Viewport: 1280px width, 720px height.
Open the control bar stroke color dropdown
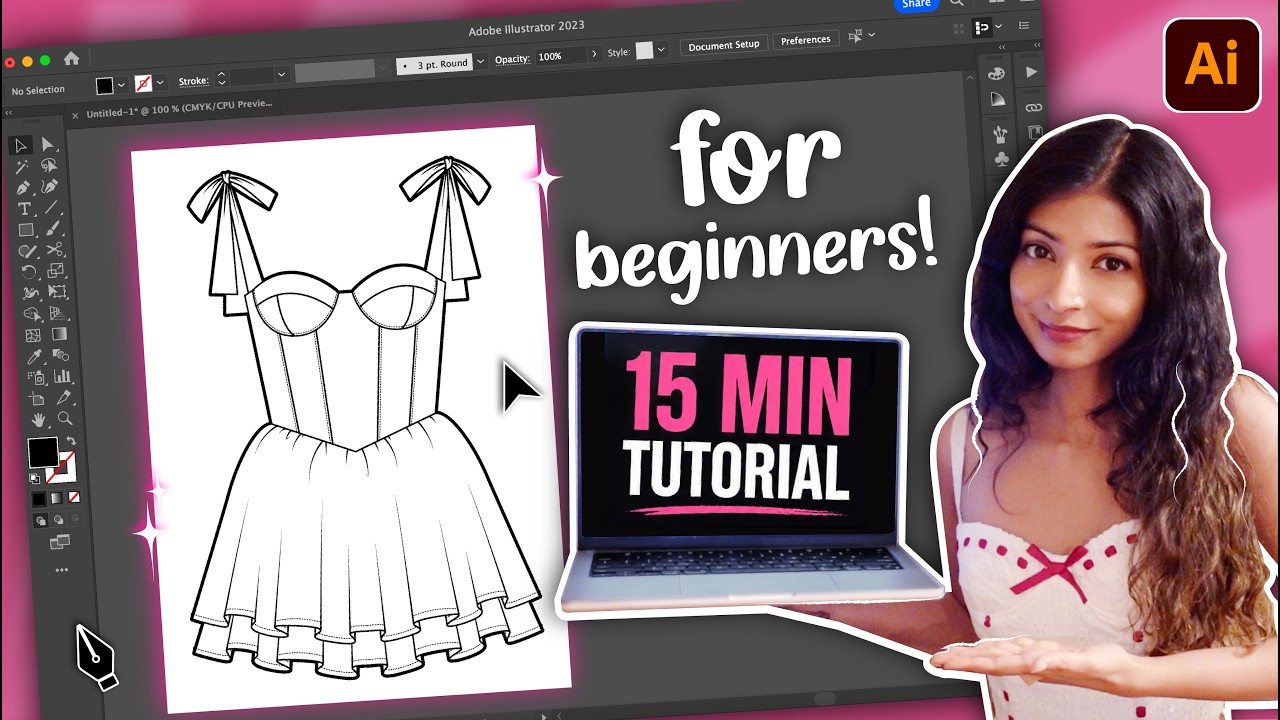click(x=160, y=82)
